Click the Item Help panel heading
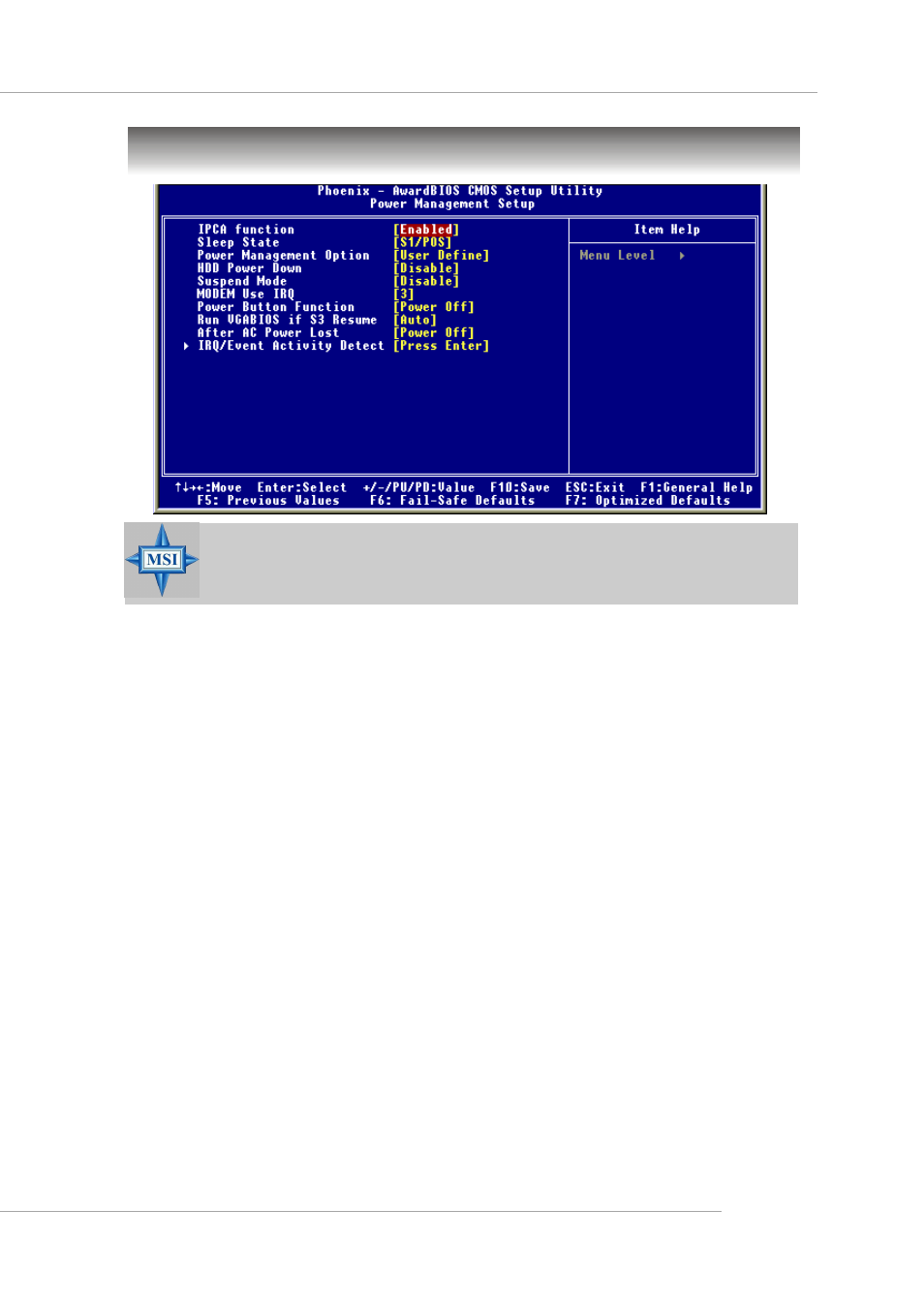This screenshot has height=1303, width=924. (x=667, y=230)
